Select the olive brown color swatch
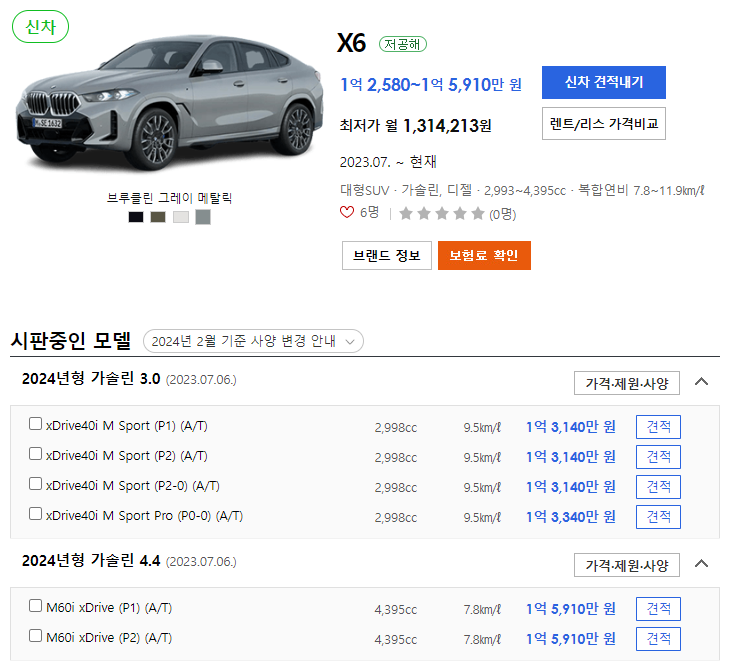The image size is (733, 667). pyautogui.click(x=158, y=217)
